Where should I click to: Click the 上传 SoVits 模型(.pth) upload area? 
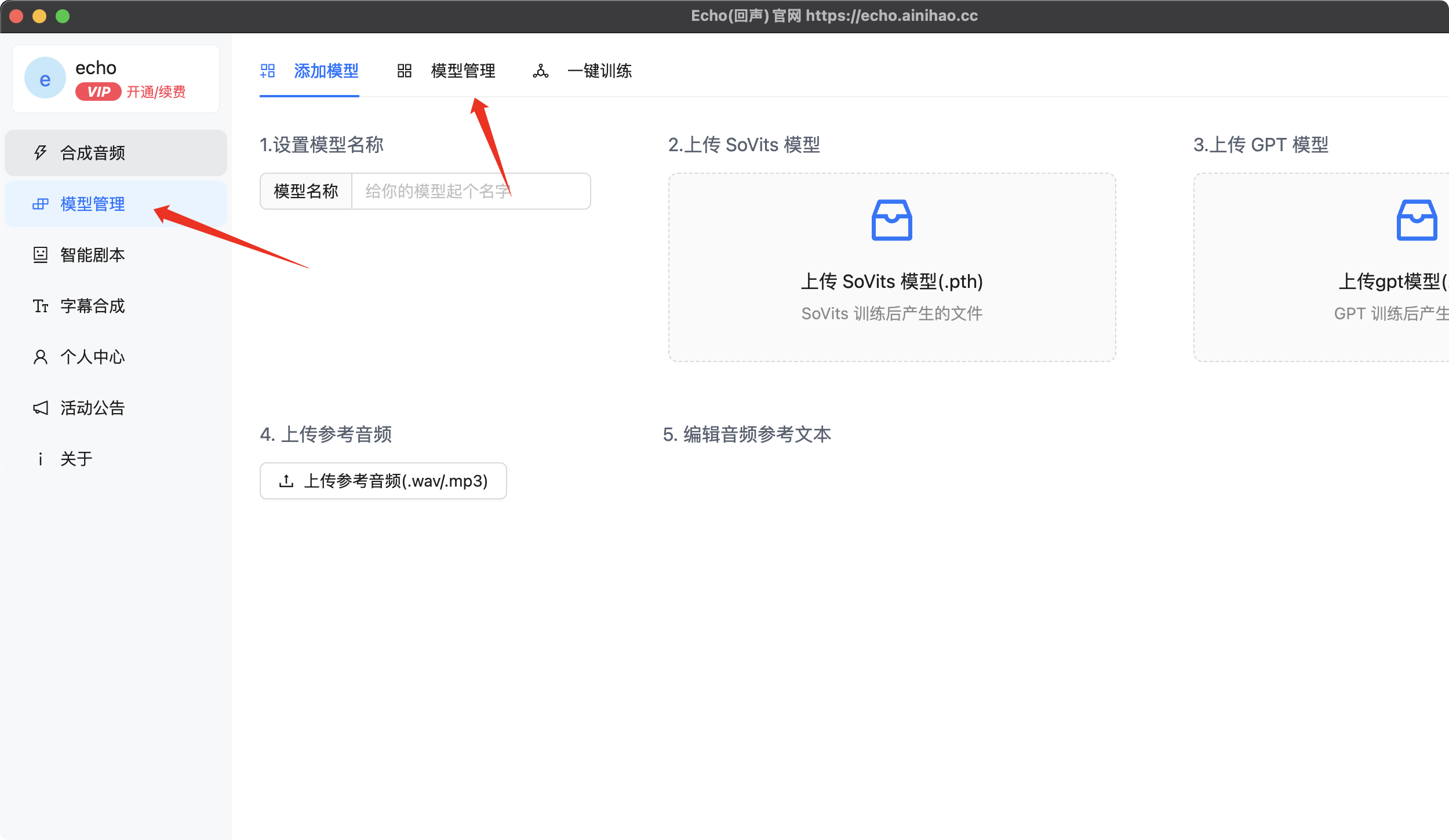[892, 268]
